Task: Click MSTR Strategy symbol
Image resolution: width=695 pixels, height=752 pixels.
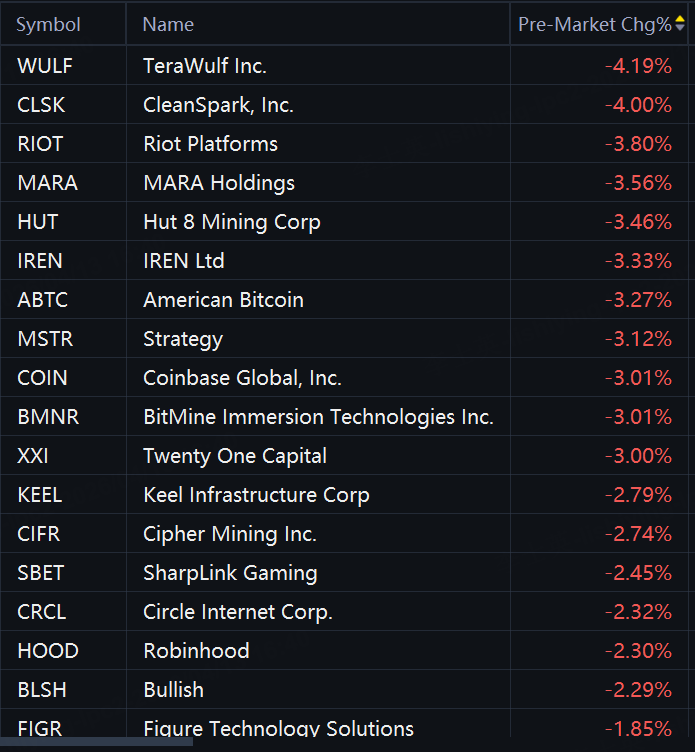Action: [x=45, y=339]
